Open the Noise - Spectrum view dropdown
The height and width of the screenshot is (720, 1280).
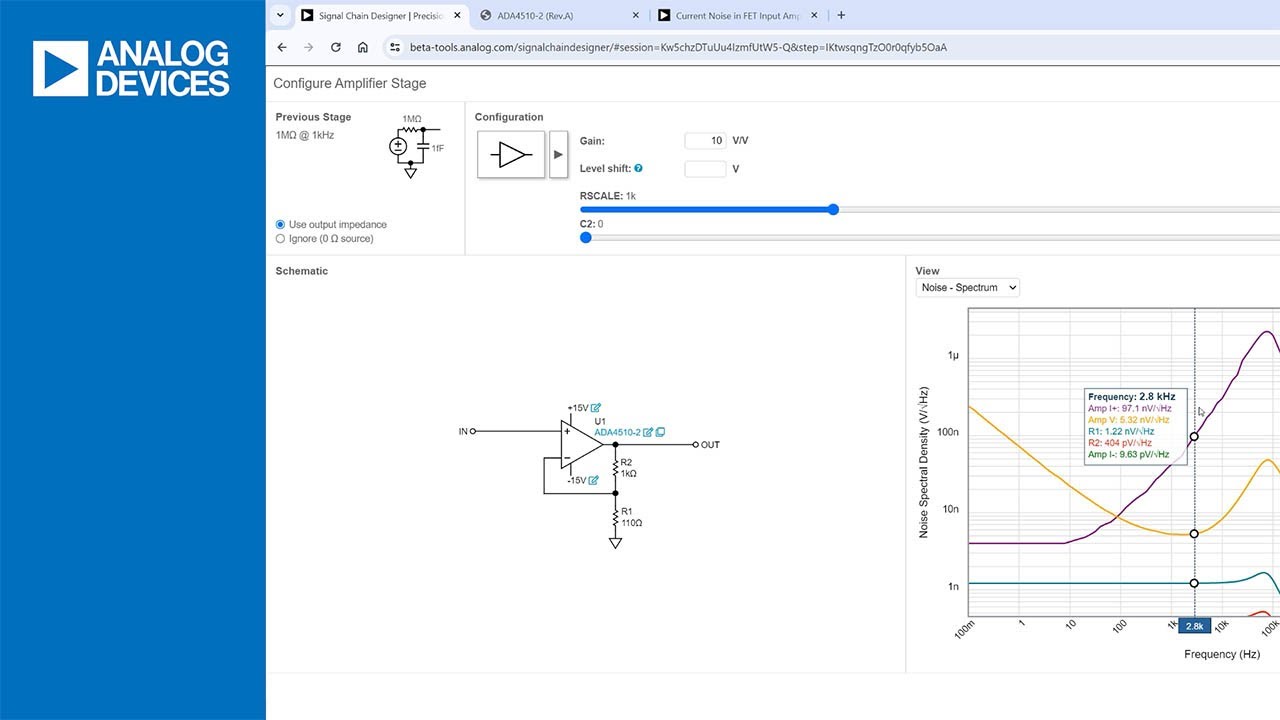967,287
